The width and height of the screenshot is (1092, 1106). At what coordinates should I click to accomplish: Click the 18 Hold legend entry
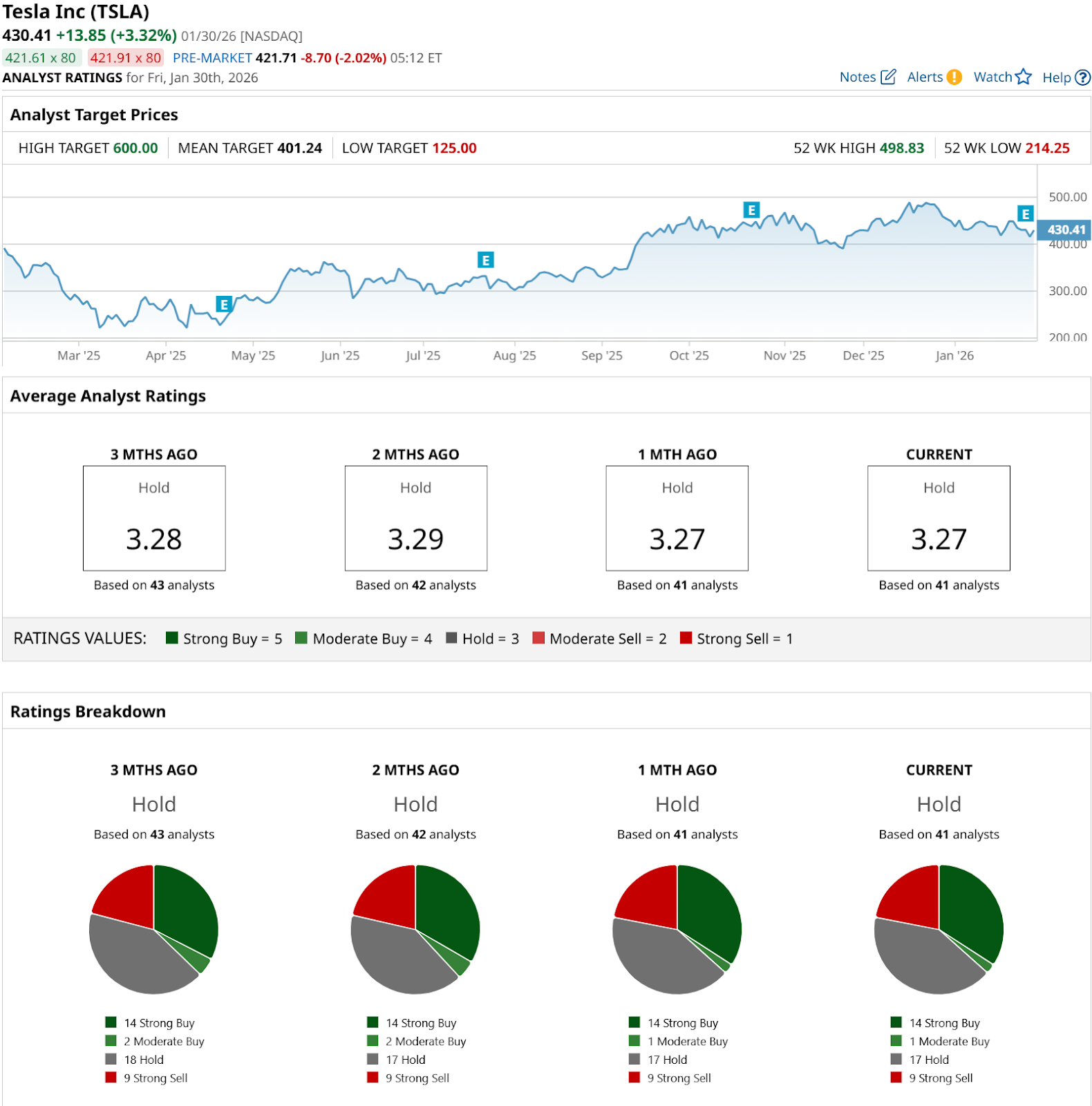point(135,1060)
